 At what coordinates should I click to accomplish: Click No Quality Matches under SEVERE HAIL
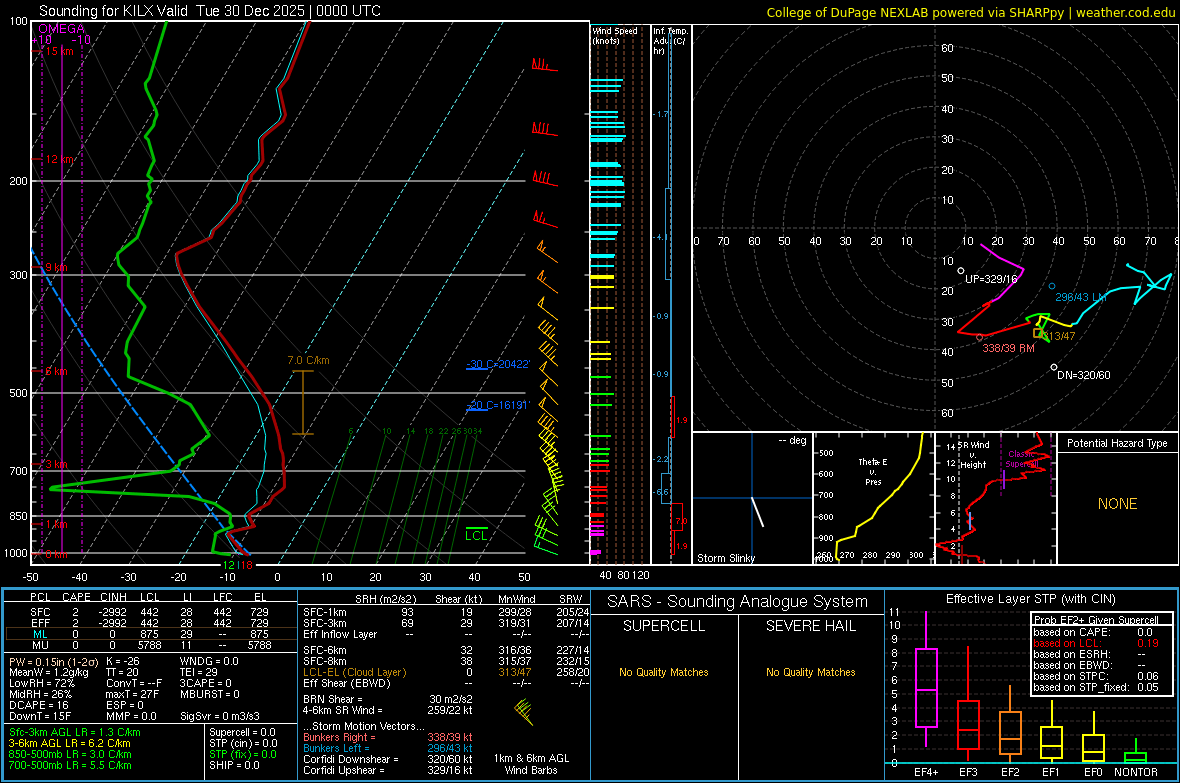pos(810,672)
